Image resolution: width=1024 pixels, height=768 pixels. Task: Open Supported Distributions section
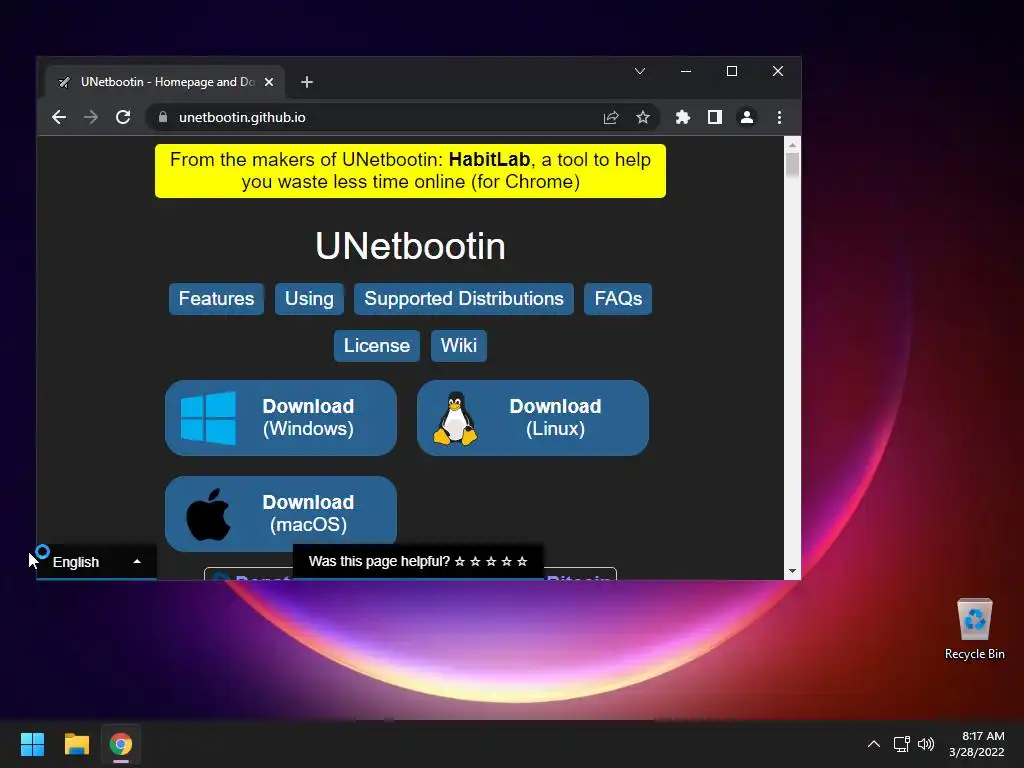point(464,298)
